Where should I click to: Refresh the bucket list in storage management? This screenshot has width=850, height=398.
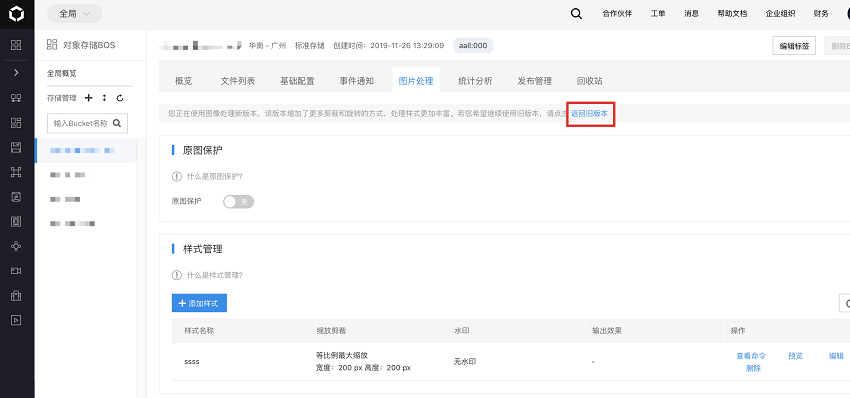(x=120, y=98)
